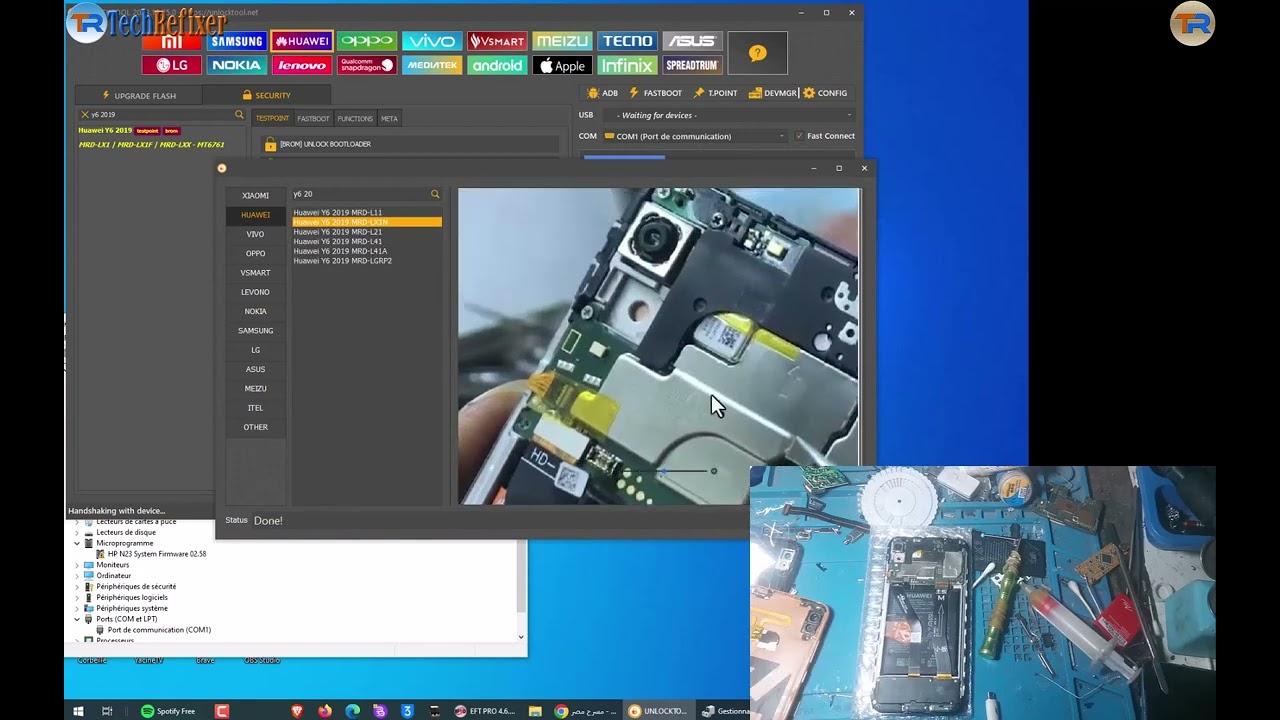The height and width of the screenshot is (720, 1280).
Task: Select VIVO in testpoint brand list
Action: [255, 234]
